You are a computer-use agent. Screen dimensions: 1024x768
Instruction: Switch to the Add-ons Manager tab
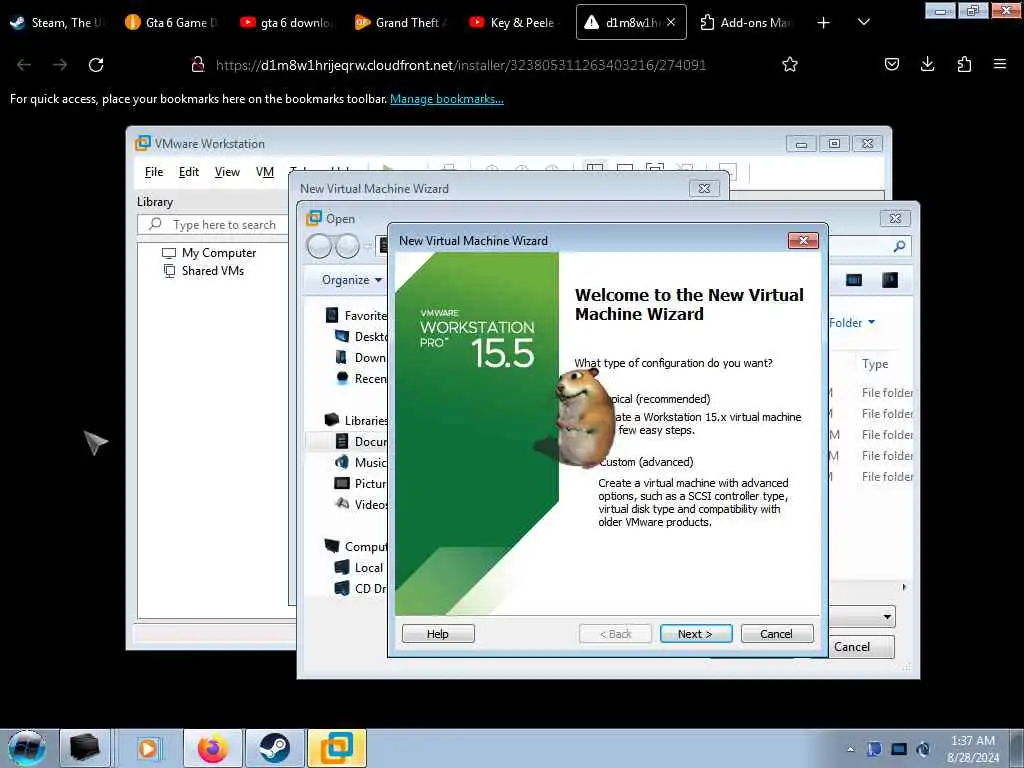click(x=746, y=23)
